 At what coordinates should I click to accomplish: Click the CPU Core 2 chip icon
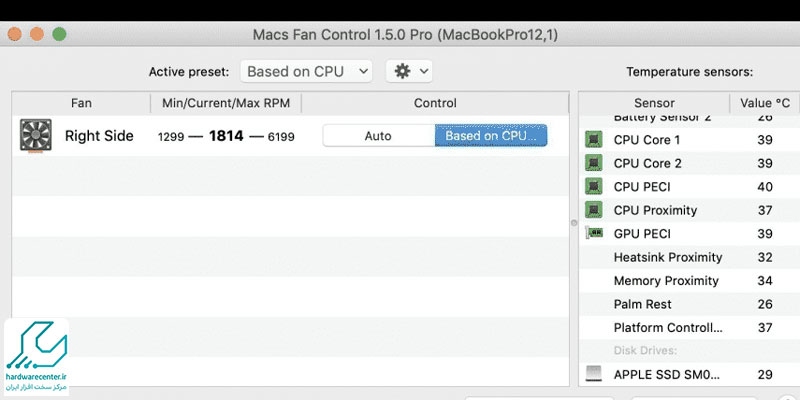pos(593,163)
